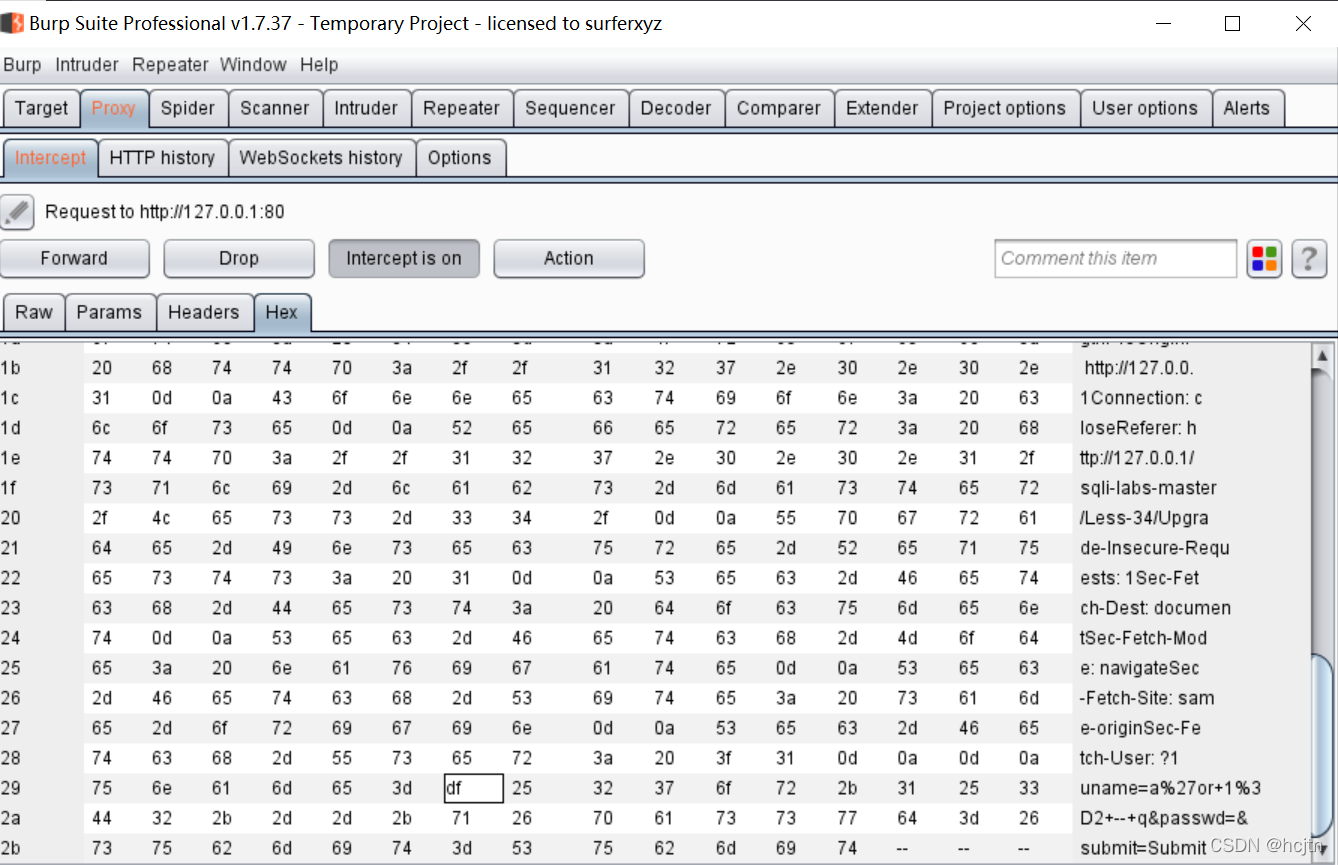
Task: Click the Request to http://127.0.0.1:80 label
Action: coord(165,212)
